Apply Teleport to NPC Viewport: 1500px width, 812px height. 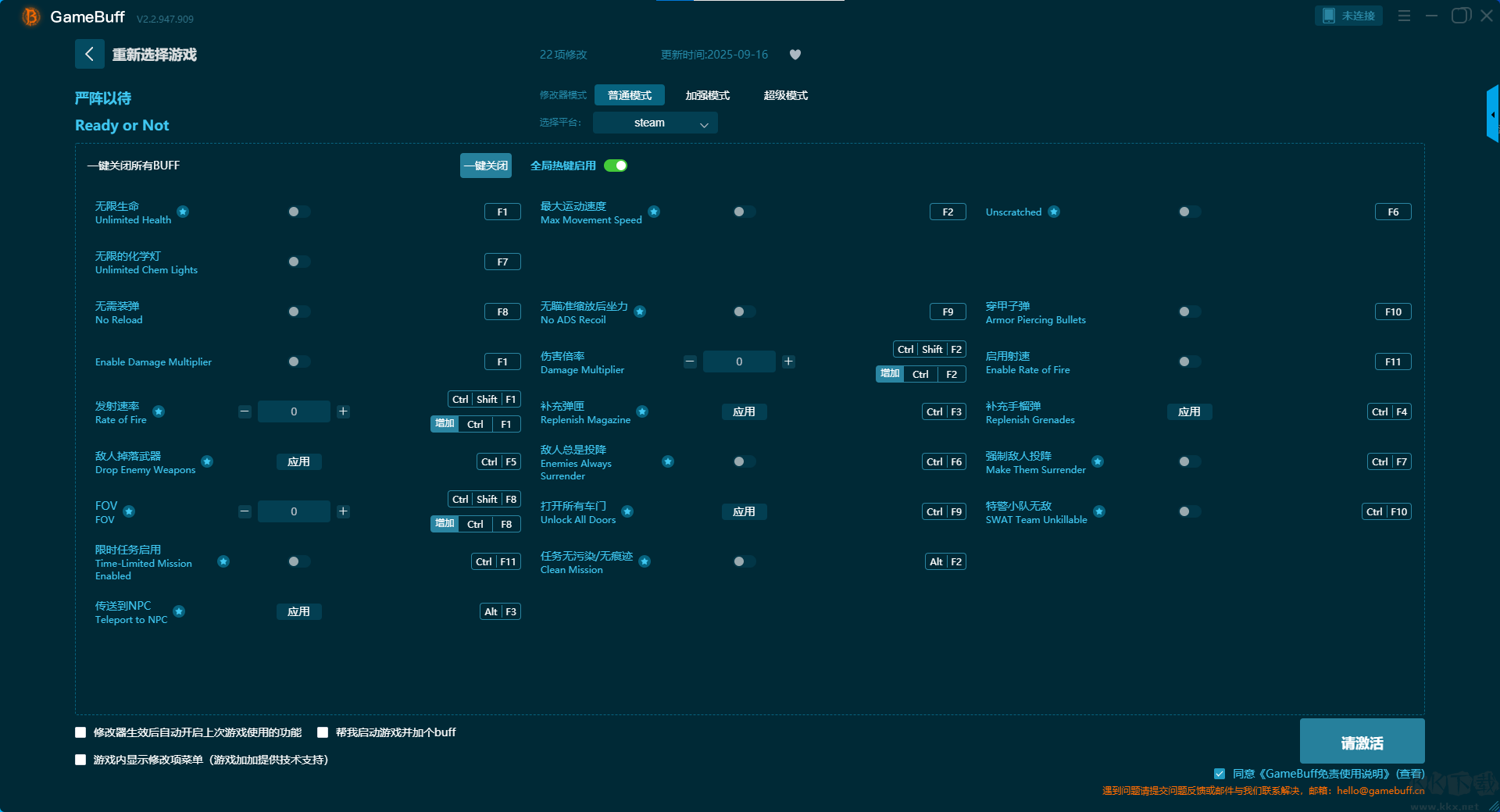(298, 611)
